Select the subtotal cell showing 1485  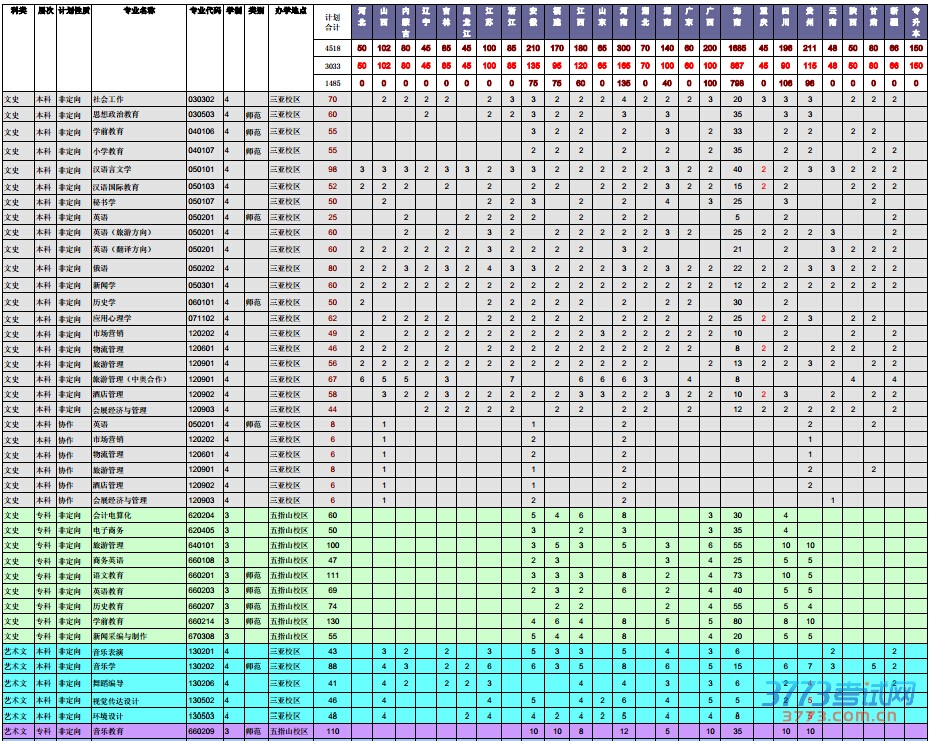(333, 83)
